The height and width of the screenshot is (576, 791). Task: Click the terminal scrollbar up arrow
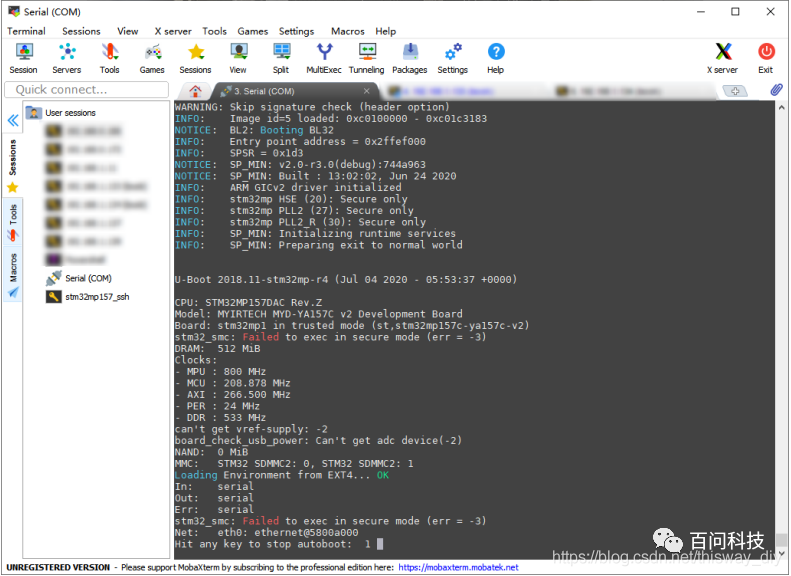pyautogui.click(x=781, y=107)
